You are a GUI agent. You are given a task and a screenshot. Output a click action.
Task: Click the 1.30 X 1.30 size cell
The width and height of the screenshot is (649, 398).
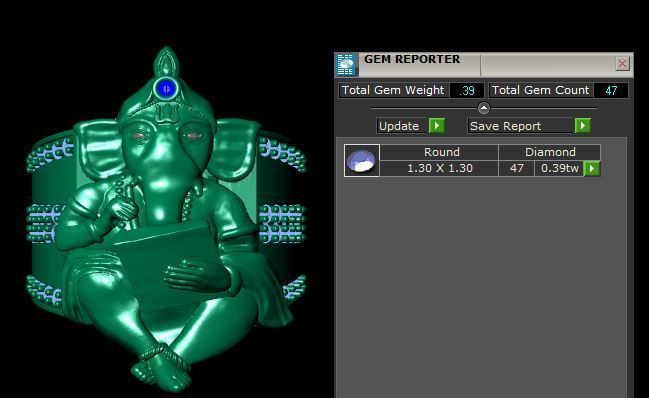click(x=439, y=168)
